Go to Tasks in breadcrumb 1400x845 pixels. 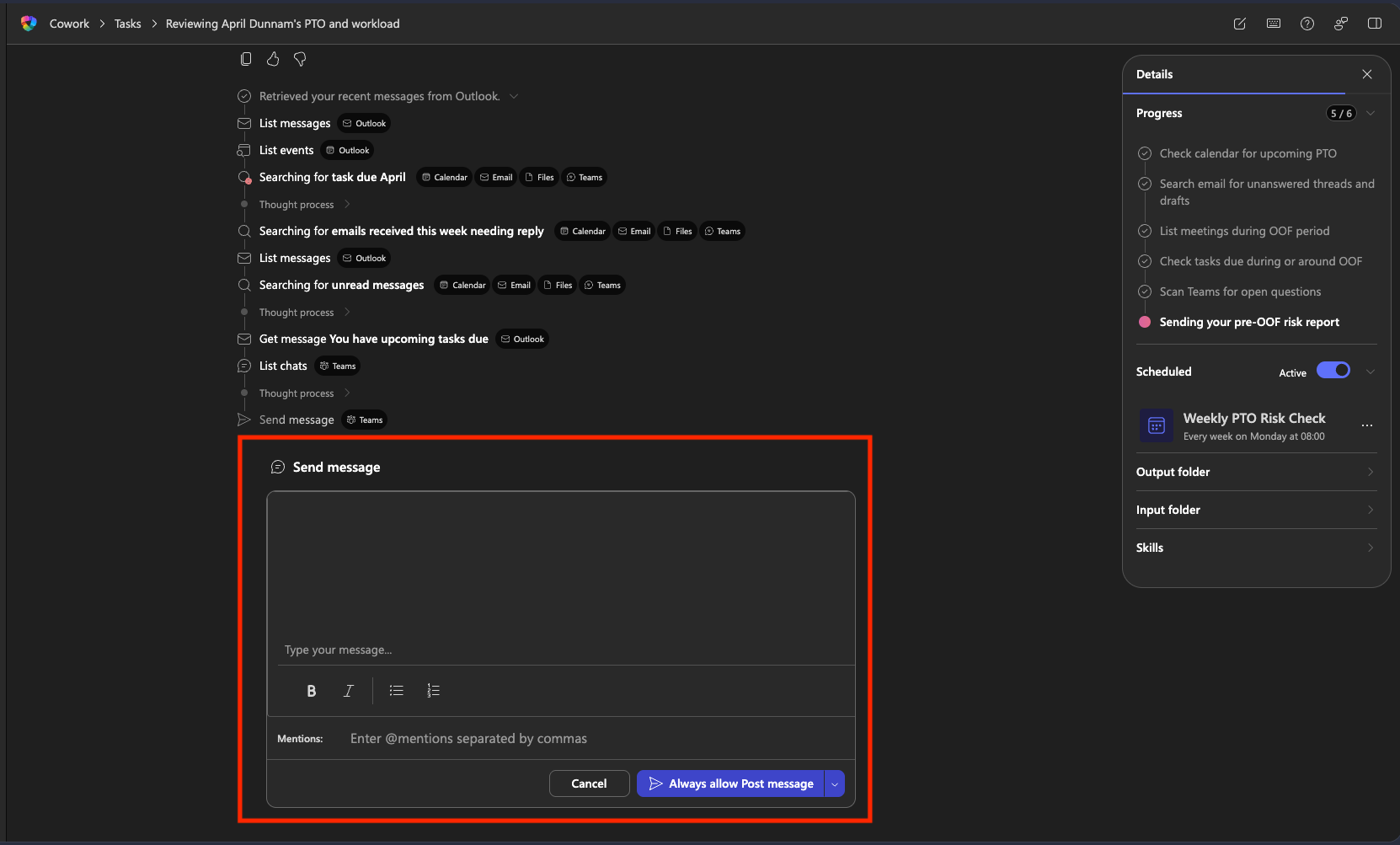point(127,24)
